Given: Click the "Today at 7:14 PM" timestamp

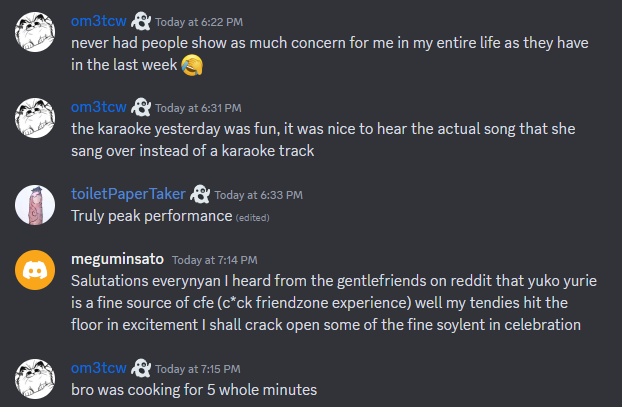Looking at the screenshot, I should (215, 260).
